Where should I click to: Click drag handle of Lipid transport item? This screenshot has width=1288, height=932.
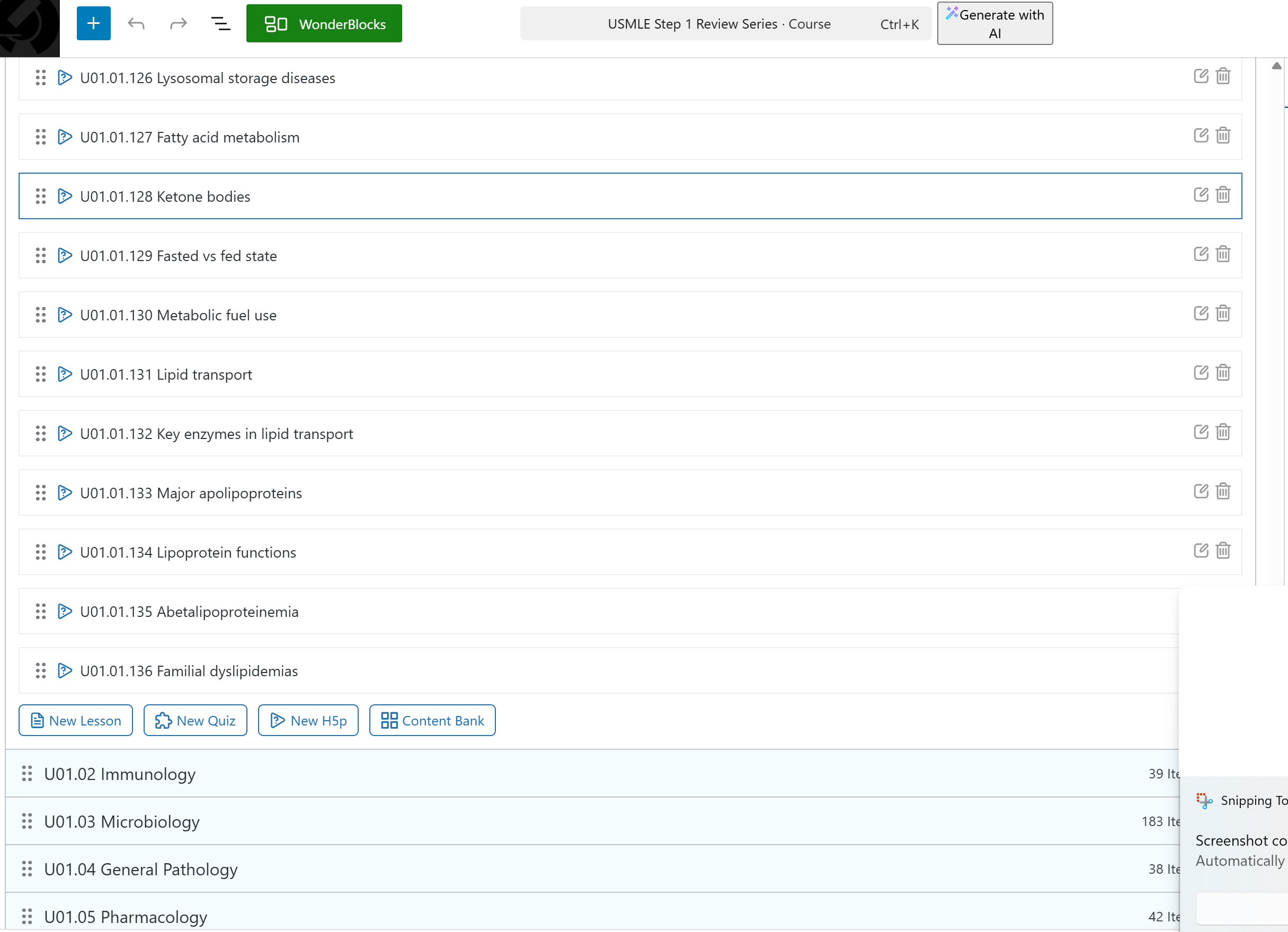[40, 374]
